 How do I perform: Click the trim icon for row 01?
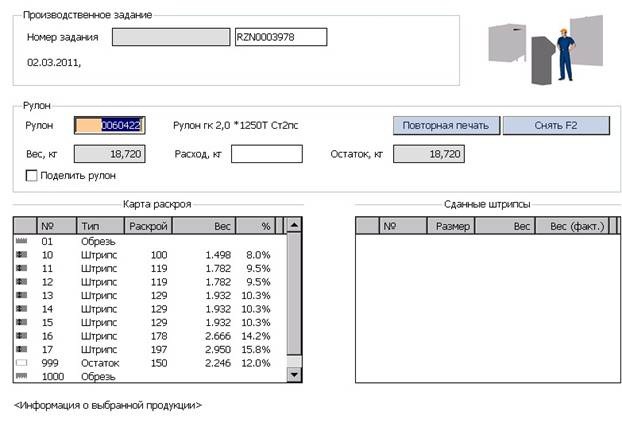click(22, 241)
